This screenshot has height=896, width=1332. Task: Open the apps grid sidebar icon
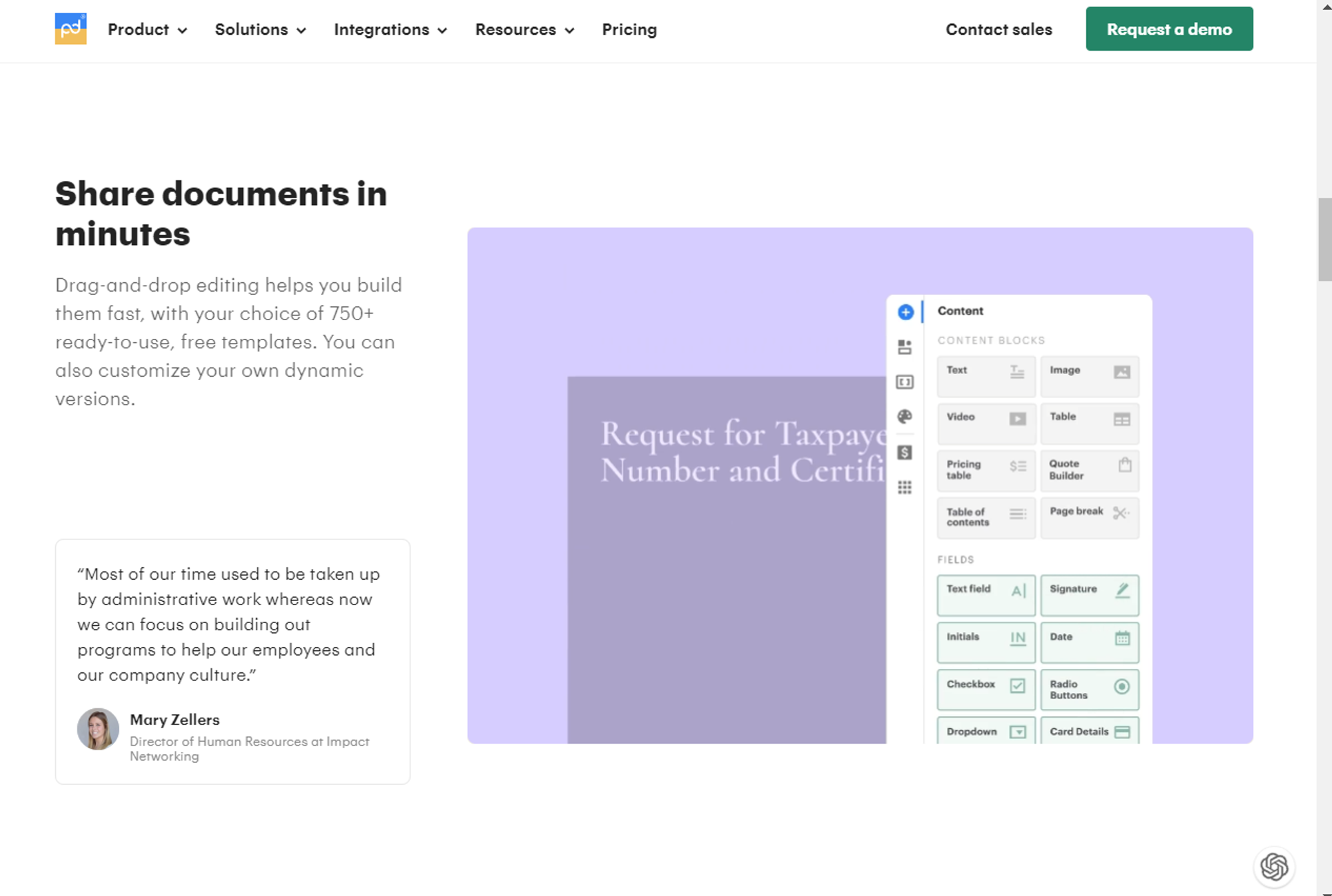point(904,488)
